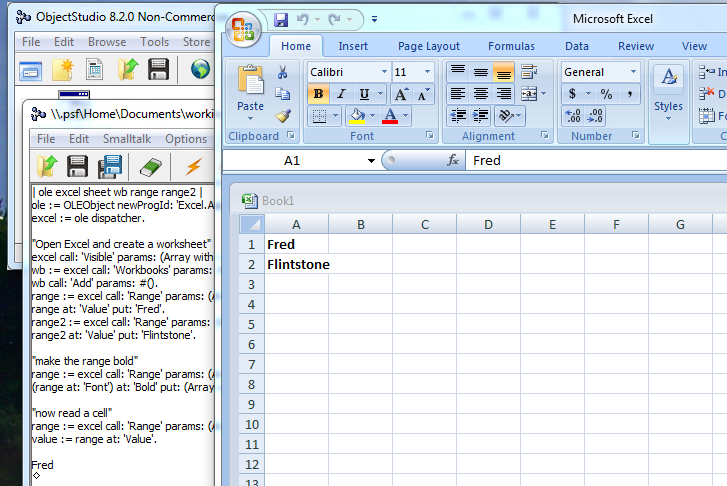Viewport: 727px width, 486px height.
Task: Switch to the Insert ribbon tab
Action: click(x=353, y=46)
